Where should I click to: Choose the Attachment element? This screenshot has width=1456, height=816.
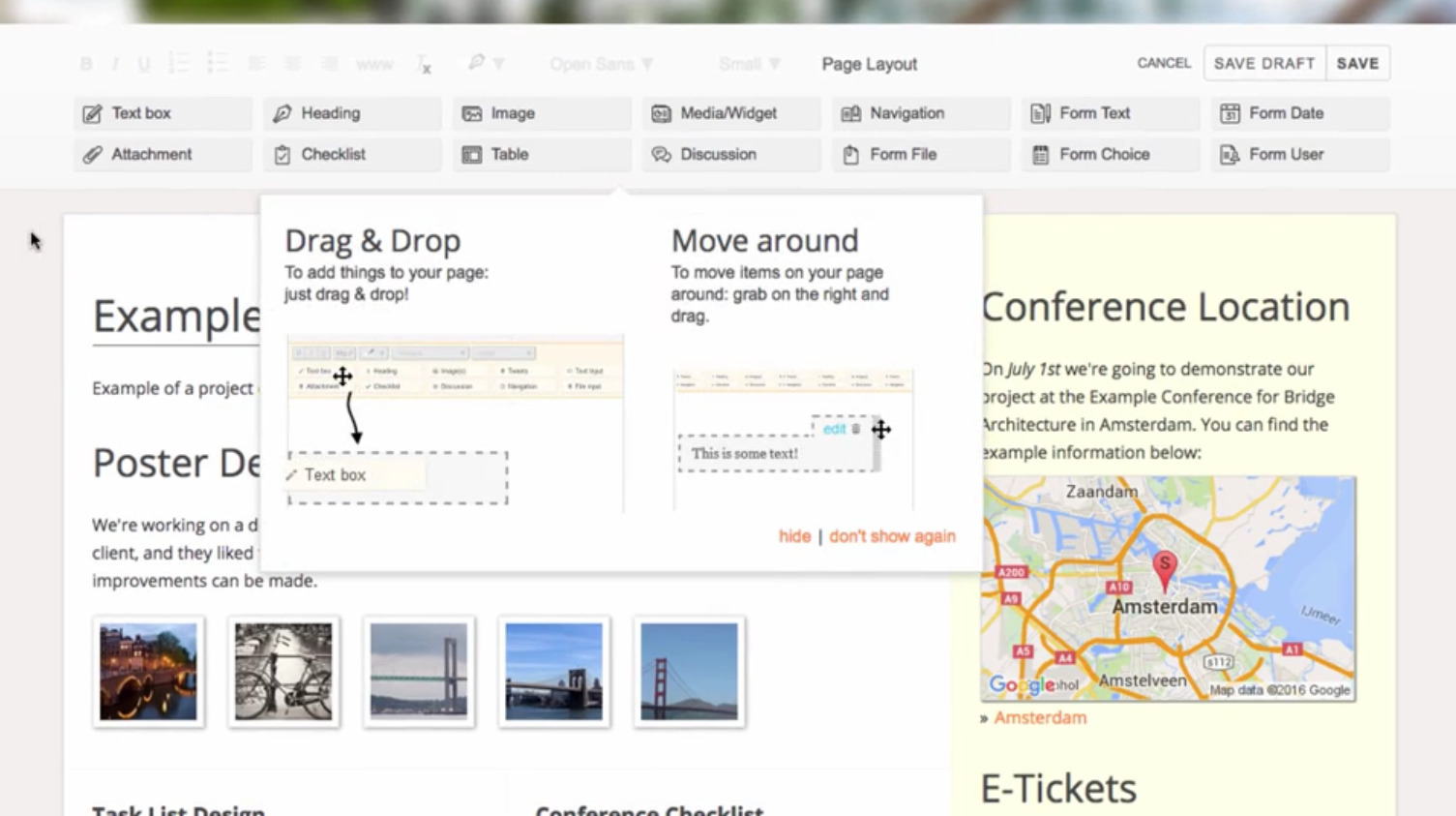[x=163, y=154]
